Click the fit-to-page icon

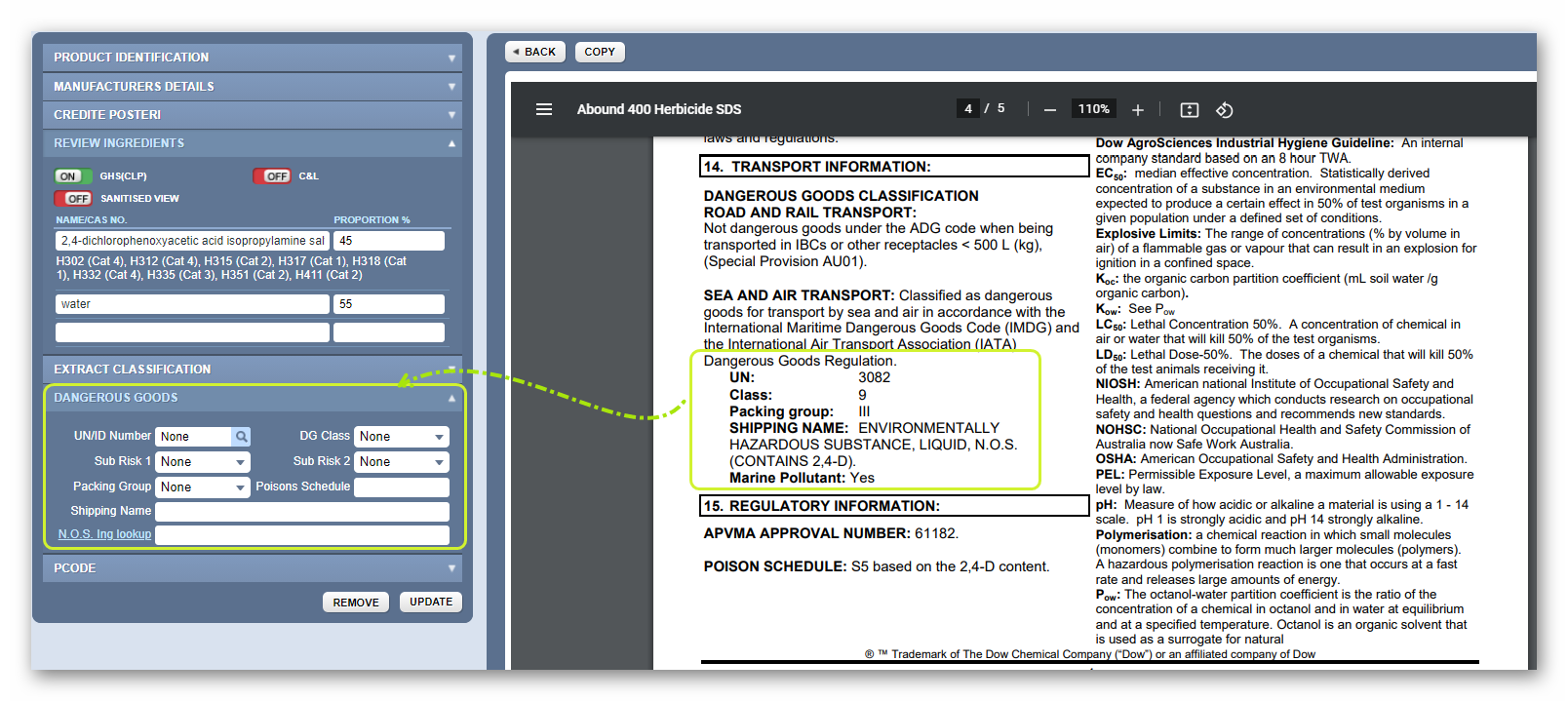tap(1190, 110)
